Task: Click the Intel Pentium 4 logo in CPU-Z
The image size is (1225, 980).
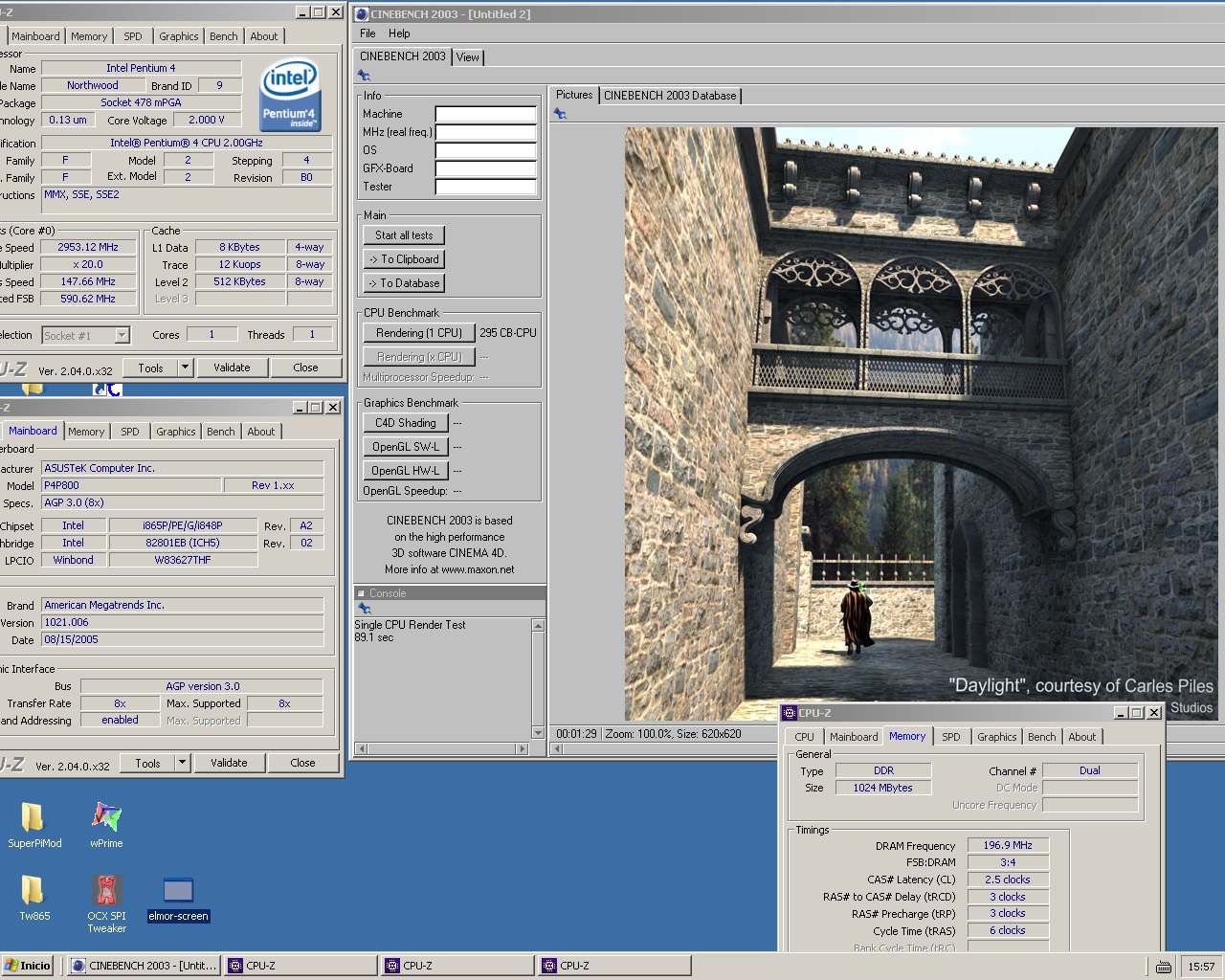Action: click(290, 96)
